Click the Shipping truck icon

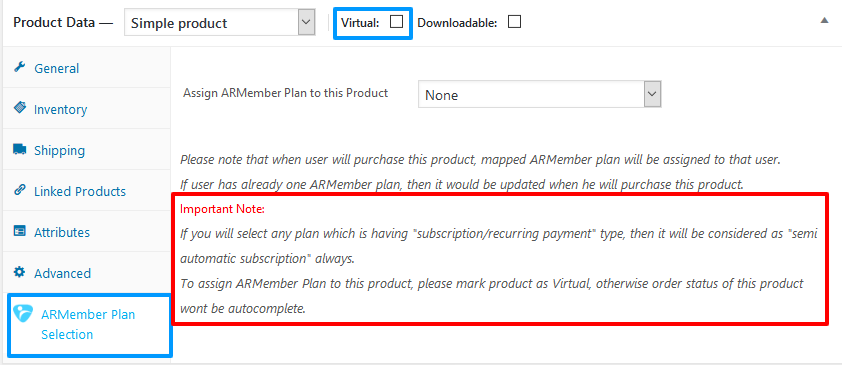[19, 149]
